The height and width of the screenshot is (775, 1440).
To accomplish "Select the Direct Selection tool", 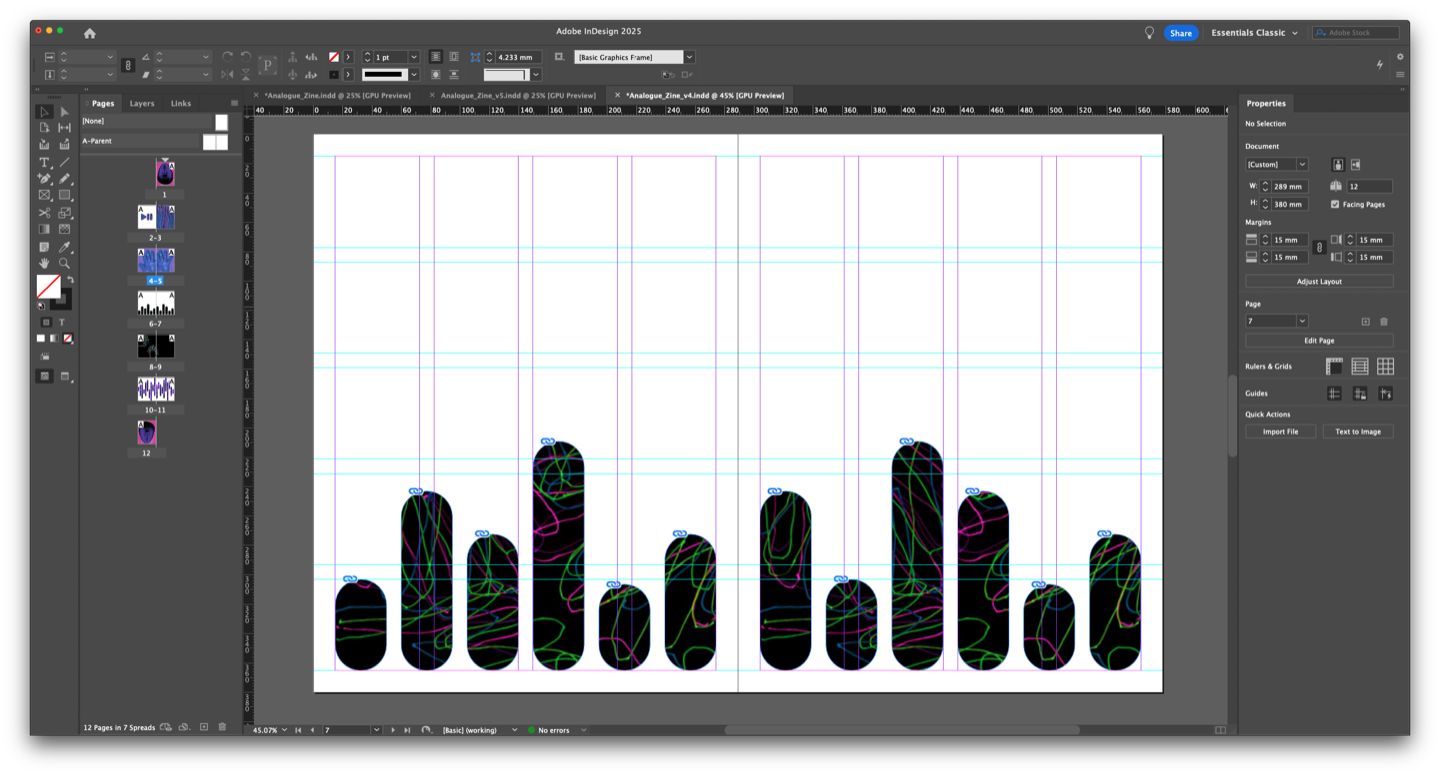I will click(x=64, y=111).
